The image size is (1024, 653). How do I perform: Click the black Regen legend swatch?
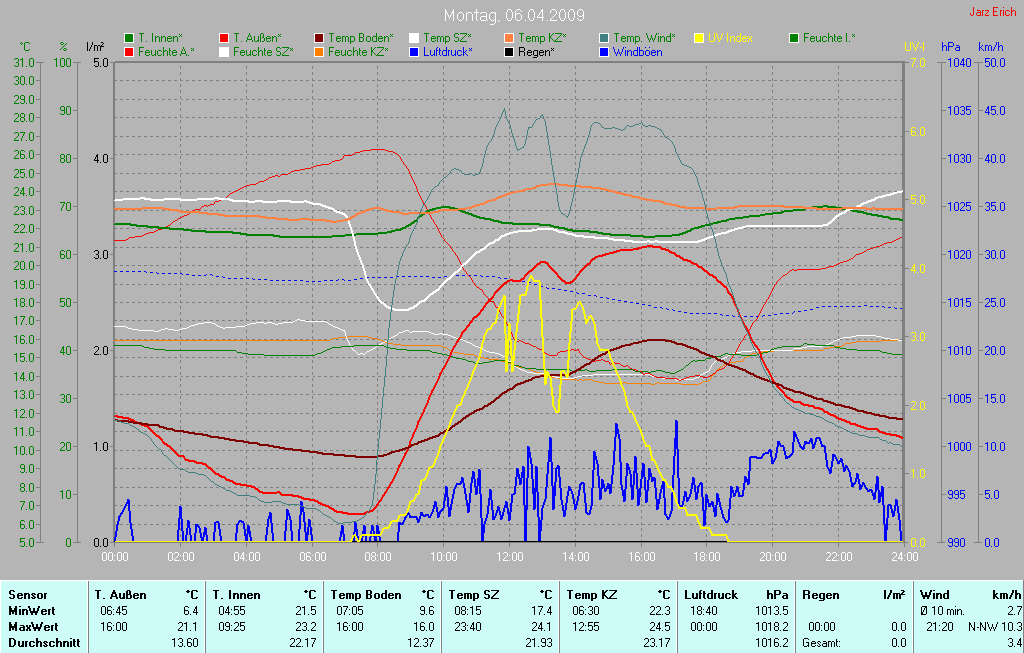pos(509,51)
